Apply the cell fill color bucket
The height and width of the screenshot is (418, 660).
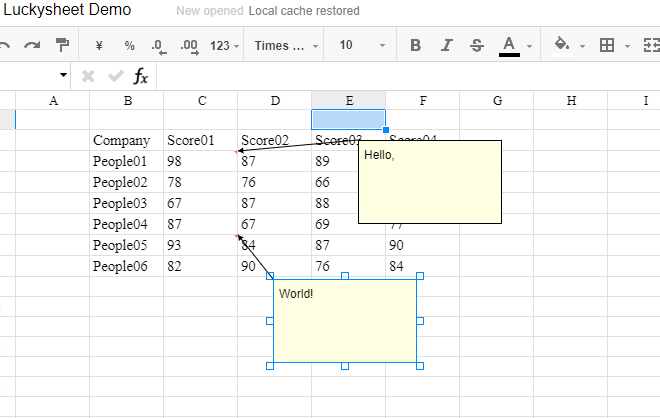562,45
